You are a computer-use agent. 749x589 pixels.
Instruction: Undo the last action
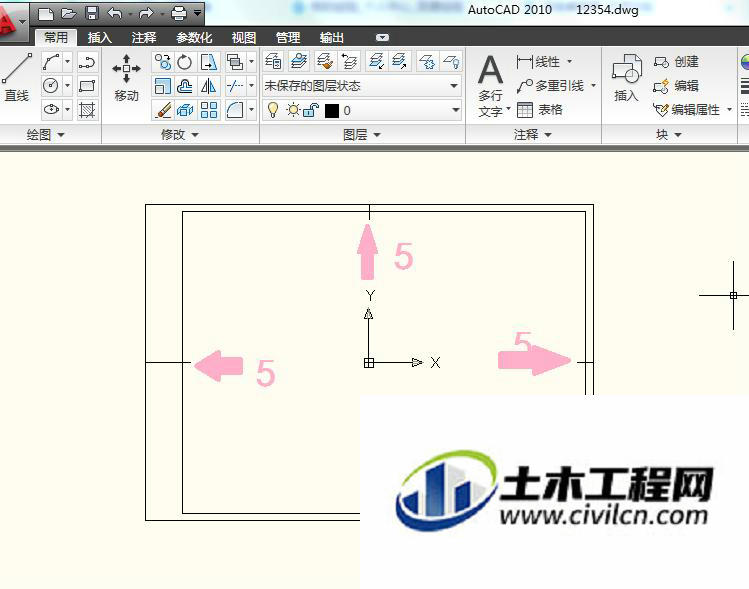[x=115, y=13]
